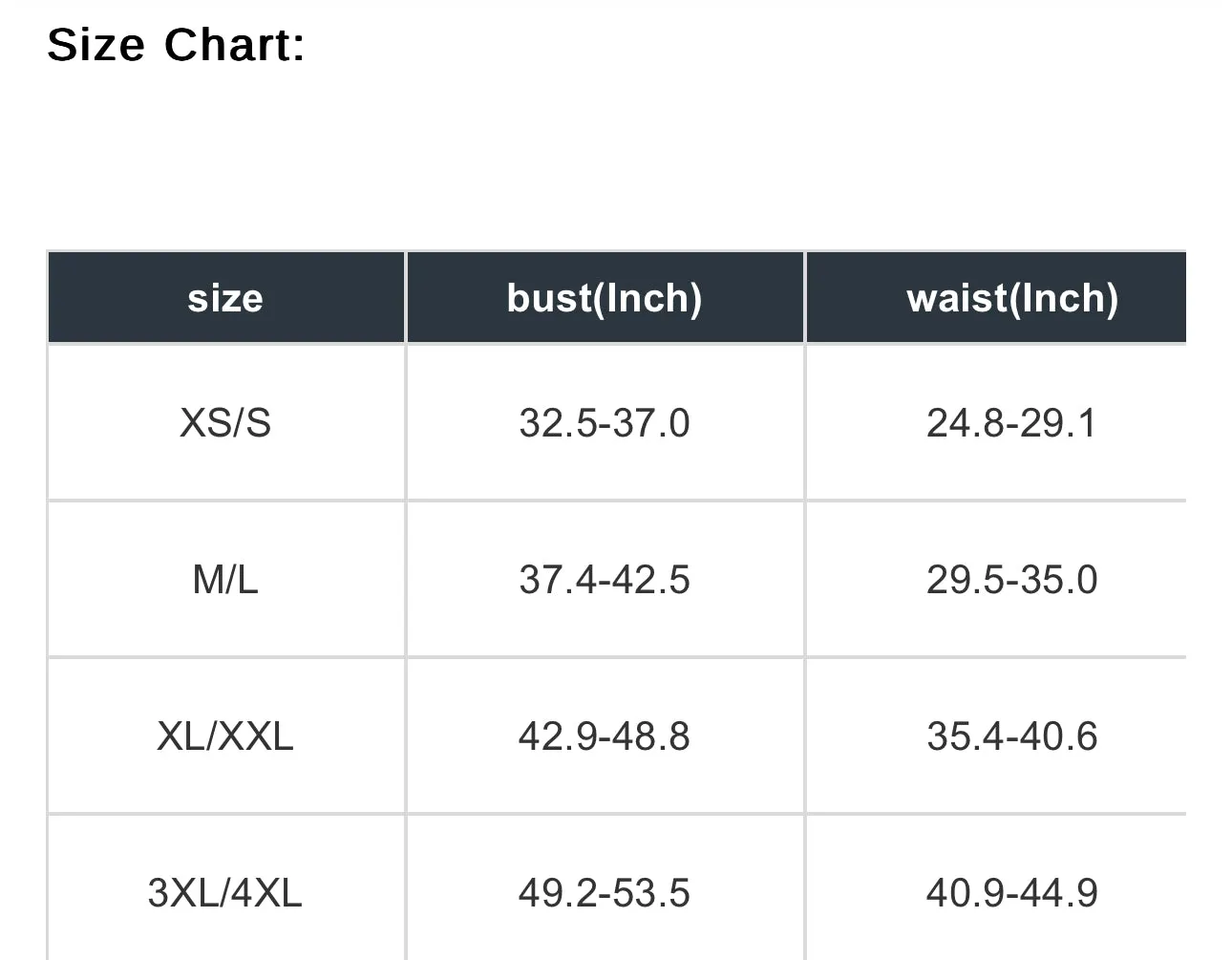Select bust value 42.9-48.8

pos(605,736)
